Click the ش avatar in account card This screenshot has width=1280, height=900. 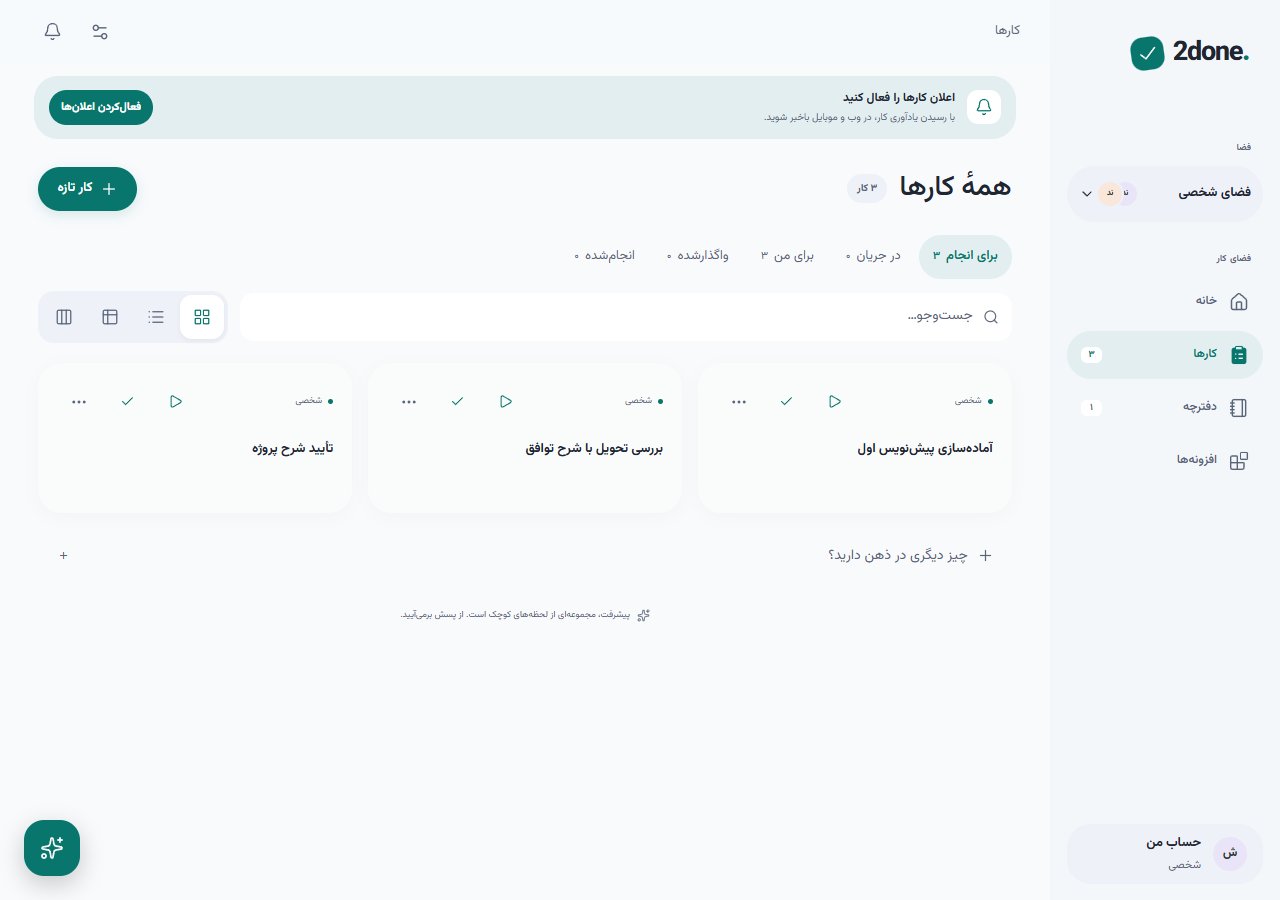click(1230, 854)
